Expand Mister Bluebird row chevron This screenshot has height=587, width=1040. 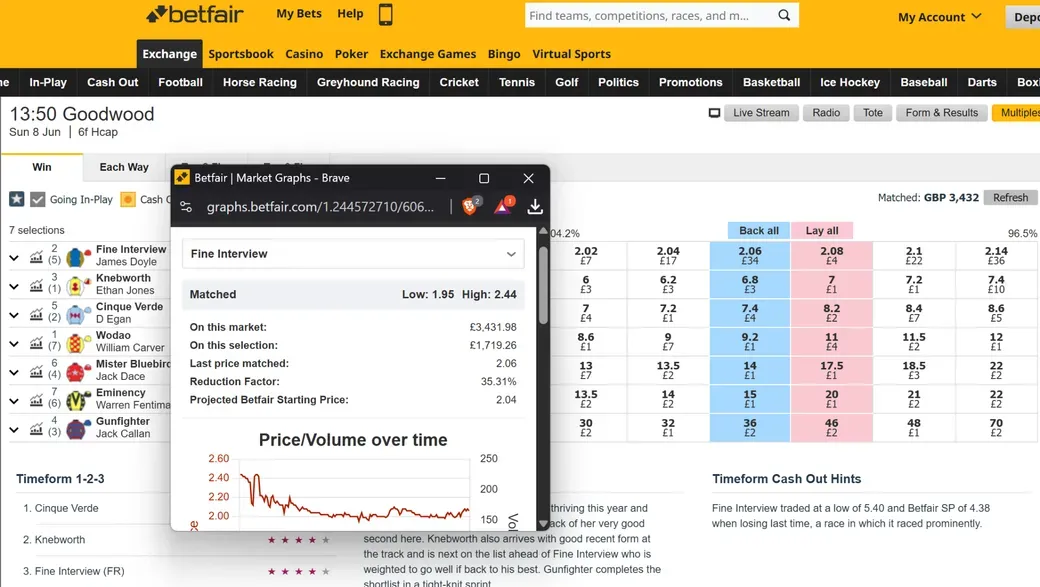(x=14, y=372)
